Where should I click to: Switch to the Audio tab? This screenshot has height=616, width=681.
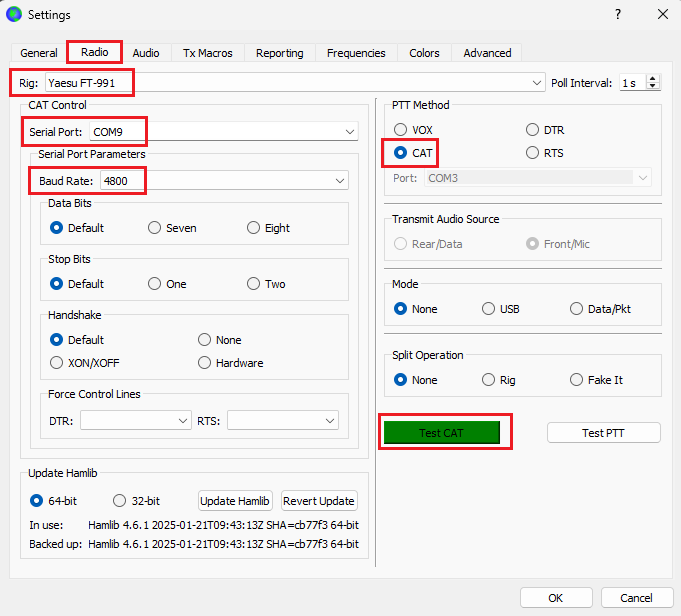click(146, 53)
